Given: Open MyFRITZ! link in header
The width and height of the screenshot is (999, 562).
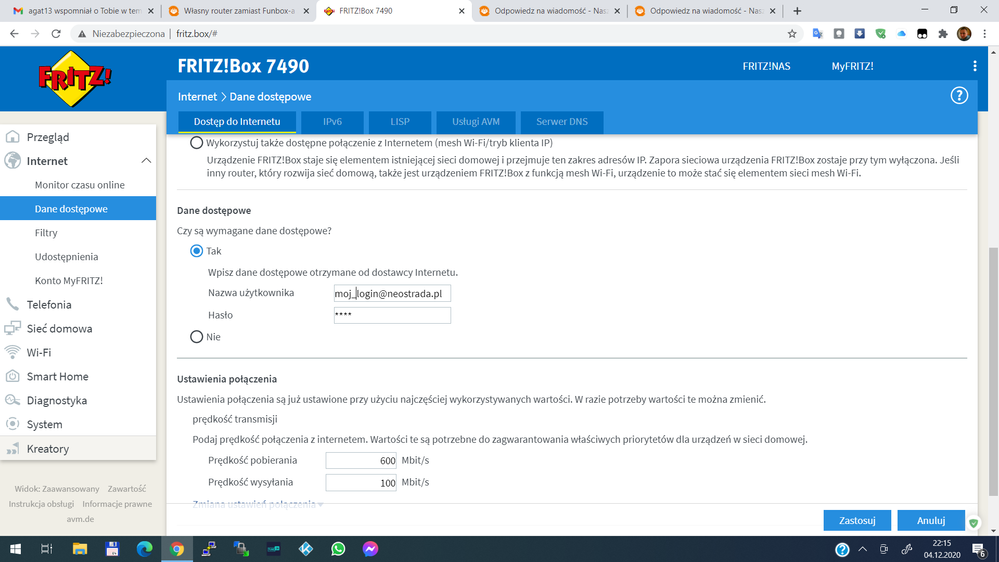Looking at the screenshot, I should coord(852,66).
